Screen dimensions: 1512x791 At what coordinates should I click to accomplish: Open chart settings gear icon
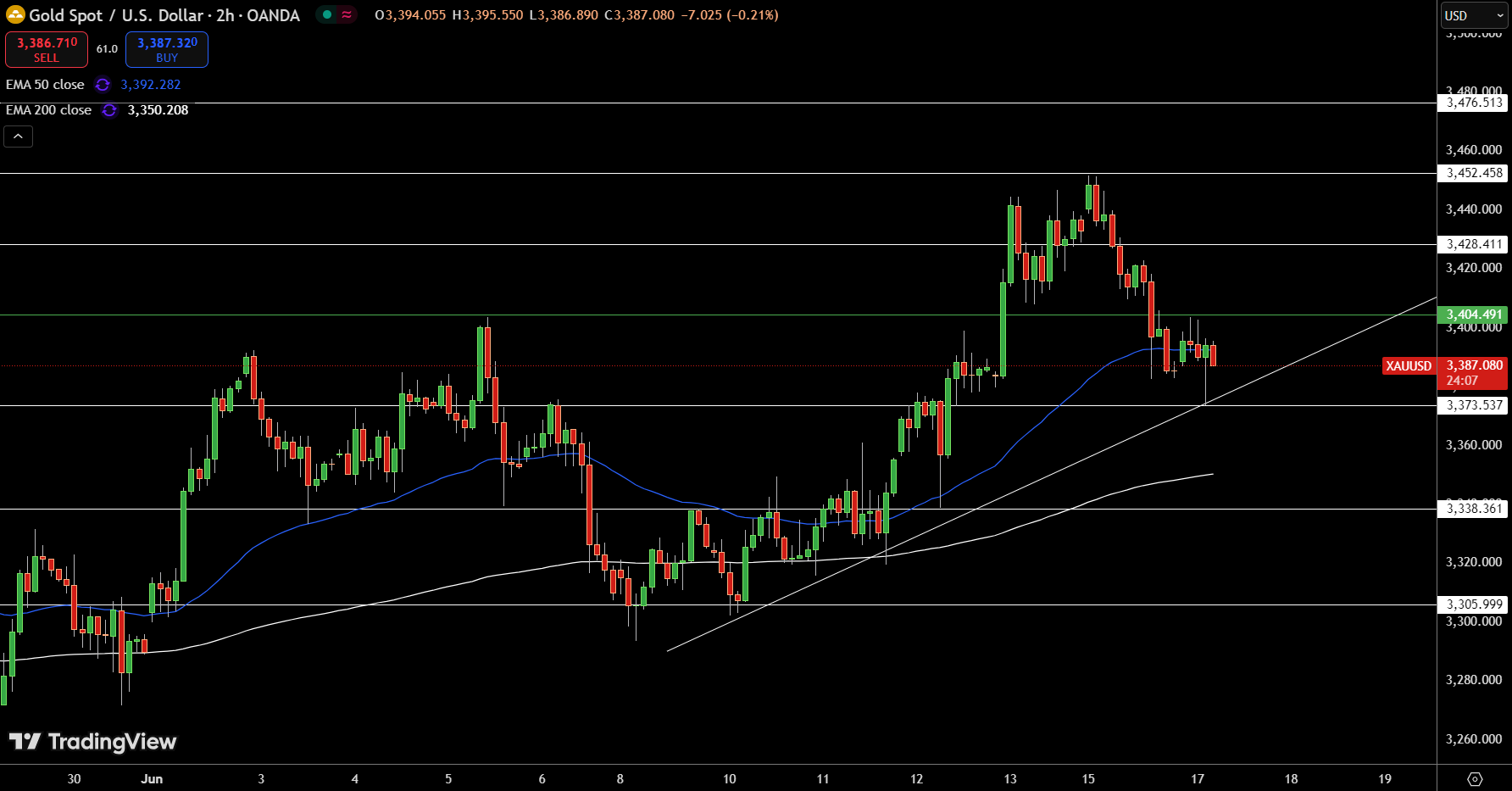1475,779
